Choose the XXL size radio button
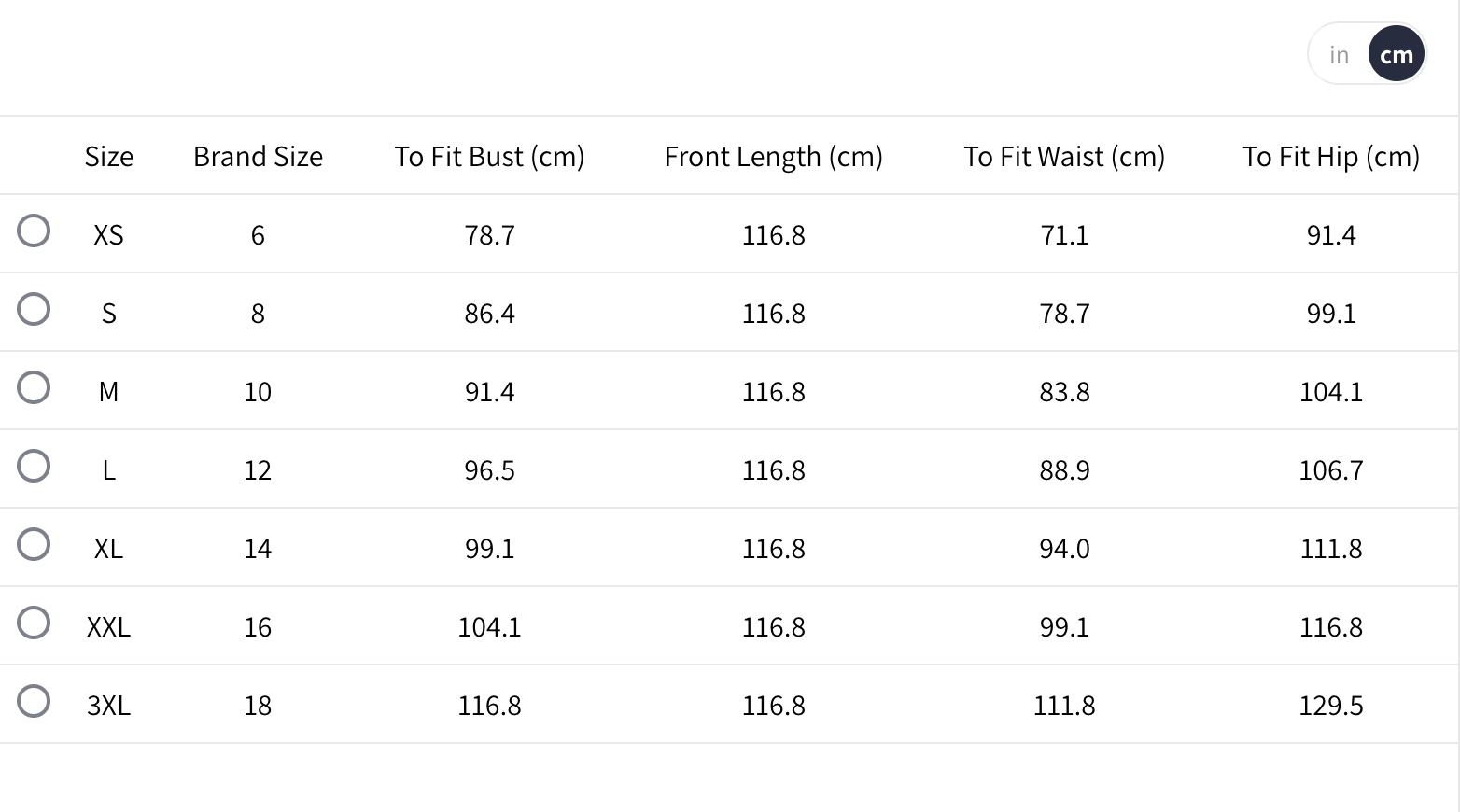This screenshot has width=1460, height=812. (34, 623)
